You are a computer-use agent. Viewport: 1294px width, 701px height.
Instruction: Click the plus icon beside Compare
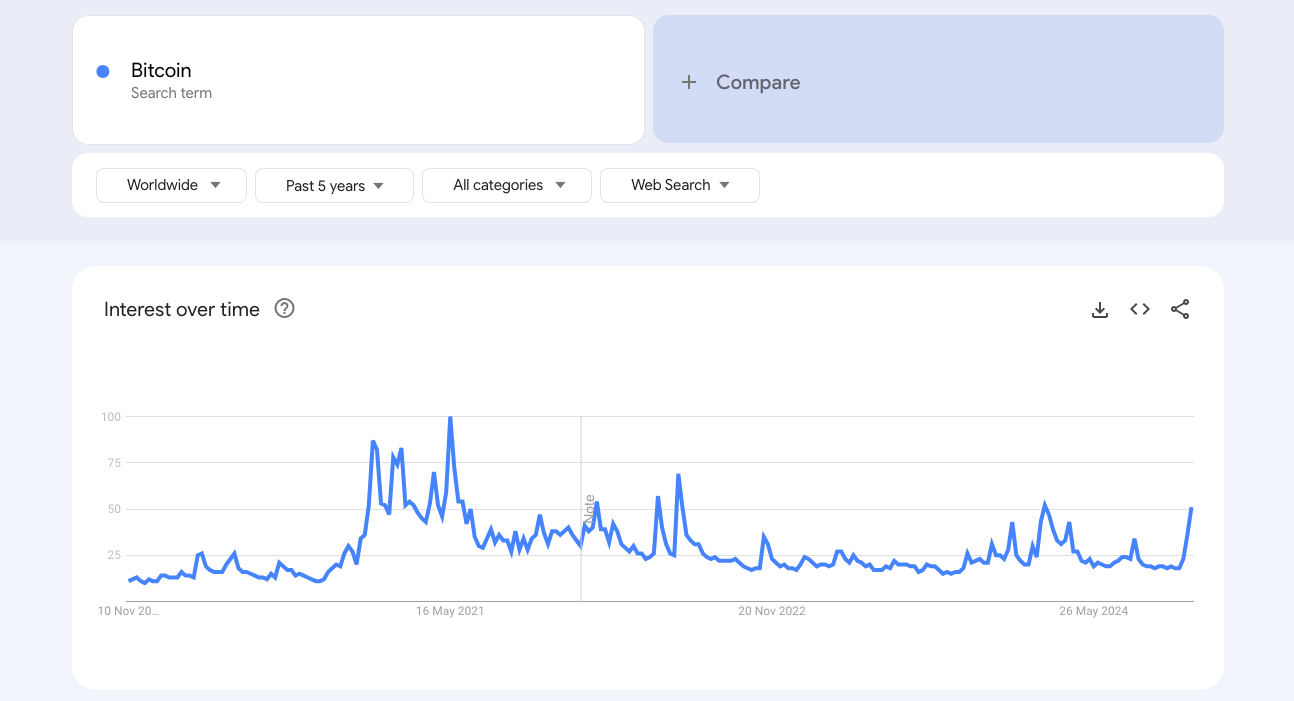[689, 83]
